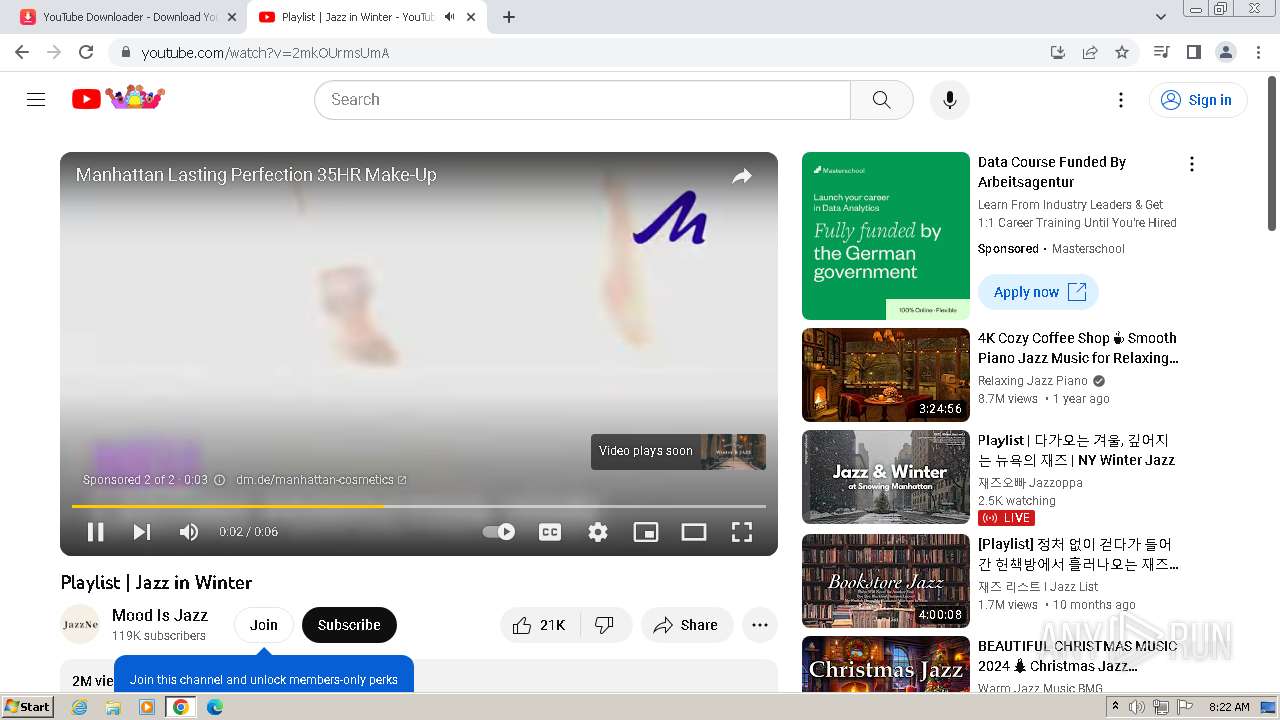Close the Jazz in Winter tab
The width and height of the screenshot is (1280, 720).
coord(471,17)
